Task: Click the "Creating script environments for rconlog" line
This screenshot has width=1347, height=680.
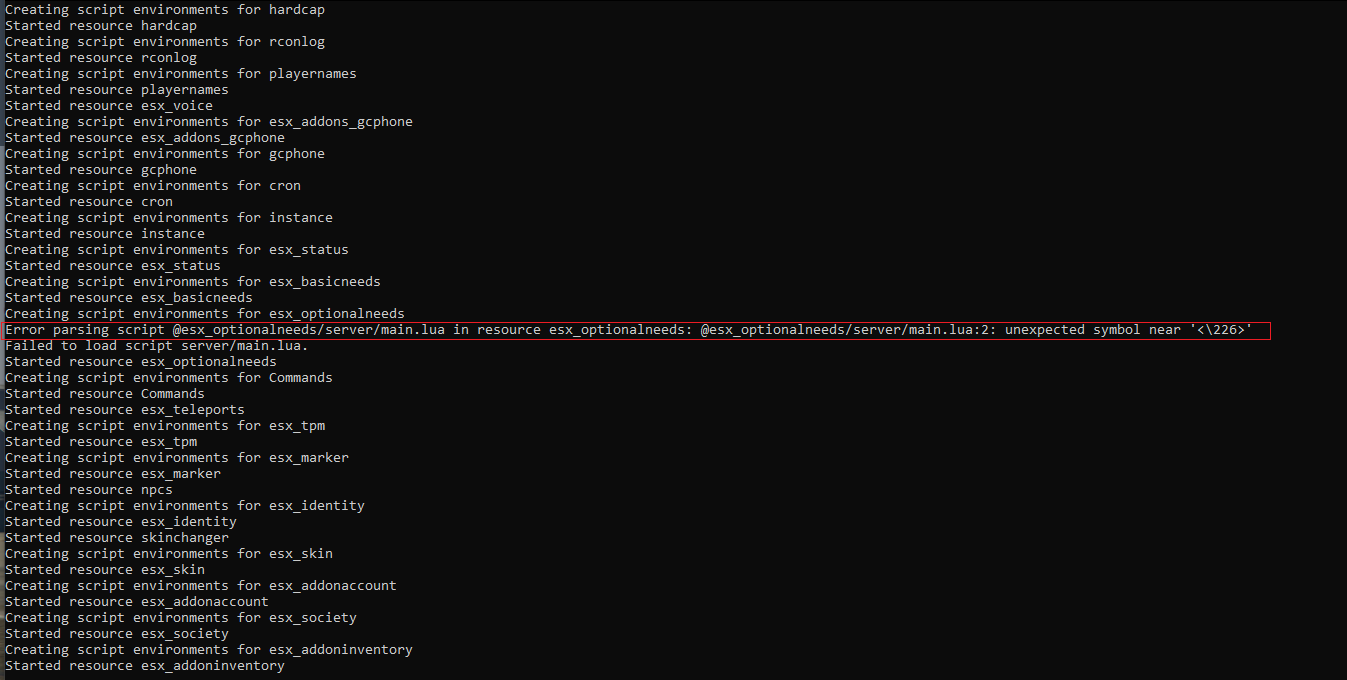Action: pos(165,42)
